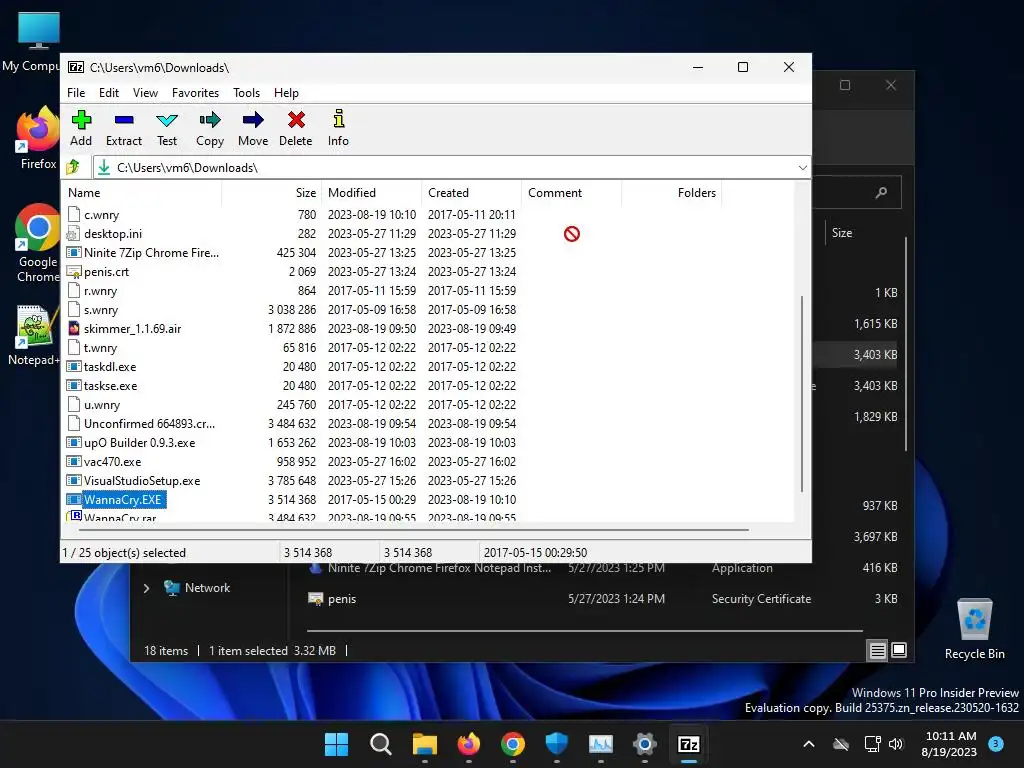The height and width of the screenshot is (768, 1024).
Task: Click the Add toolbar icon in 7-Zip
Action: [x=81, y=128]
